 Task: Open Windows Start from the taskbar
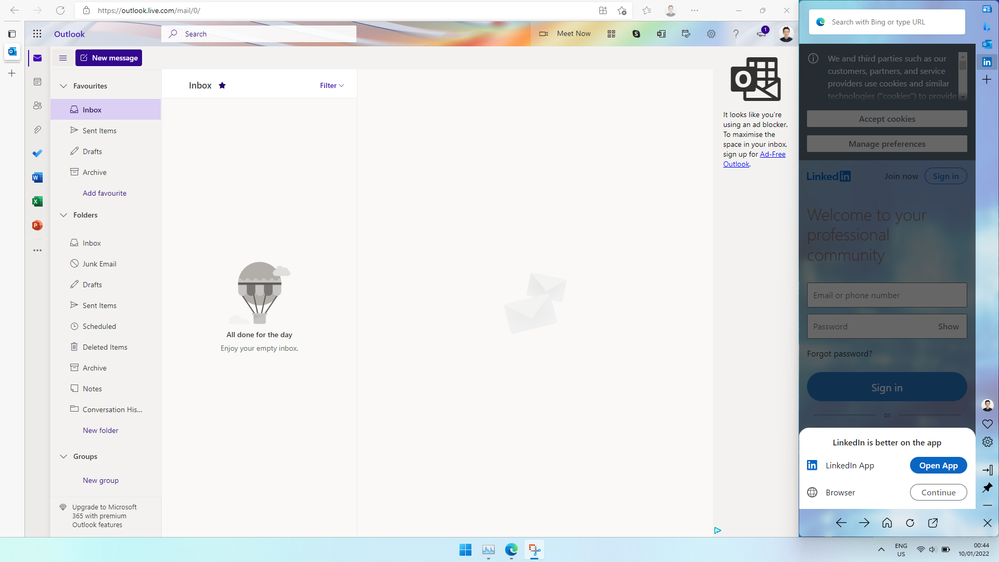465,550
